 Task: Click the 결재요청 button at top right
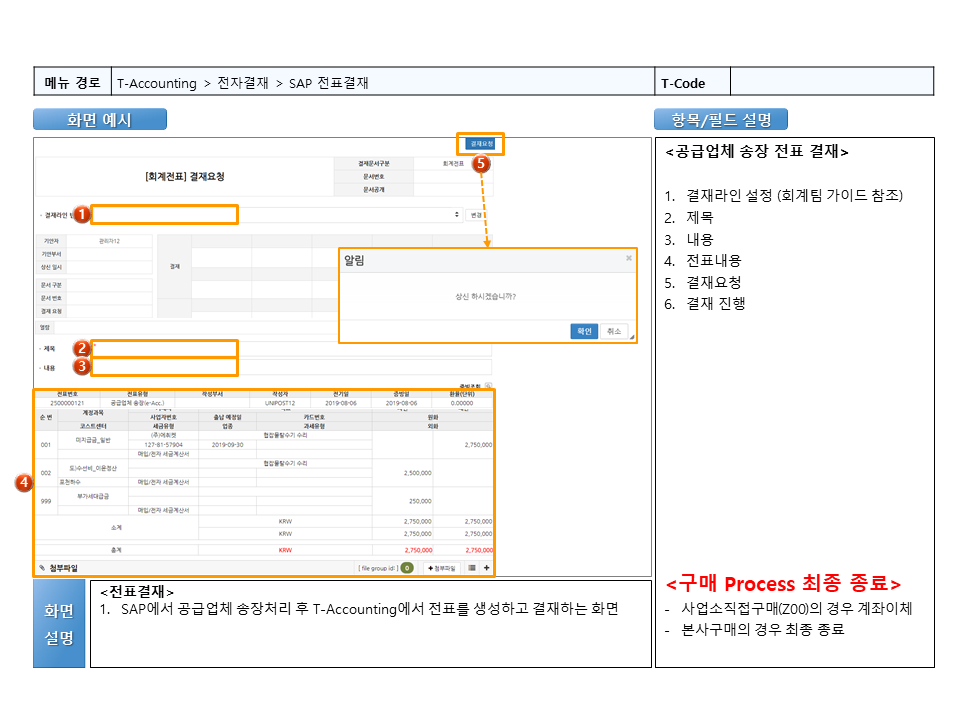[481, 144]
